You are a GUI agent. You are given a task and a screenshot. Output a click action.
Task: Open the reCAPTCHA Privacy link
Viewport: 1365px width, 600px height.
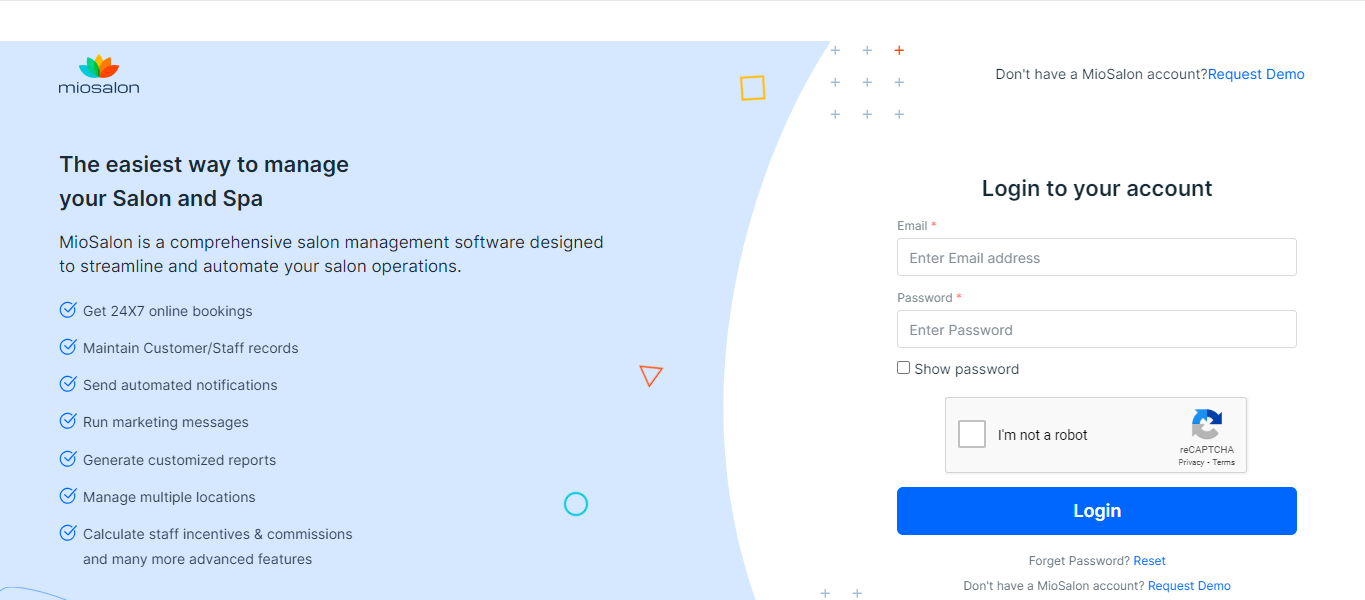click(x=1190, y=463)
